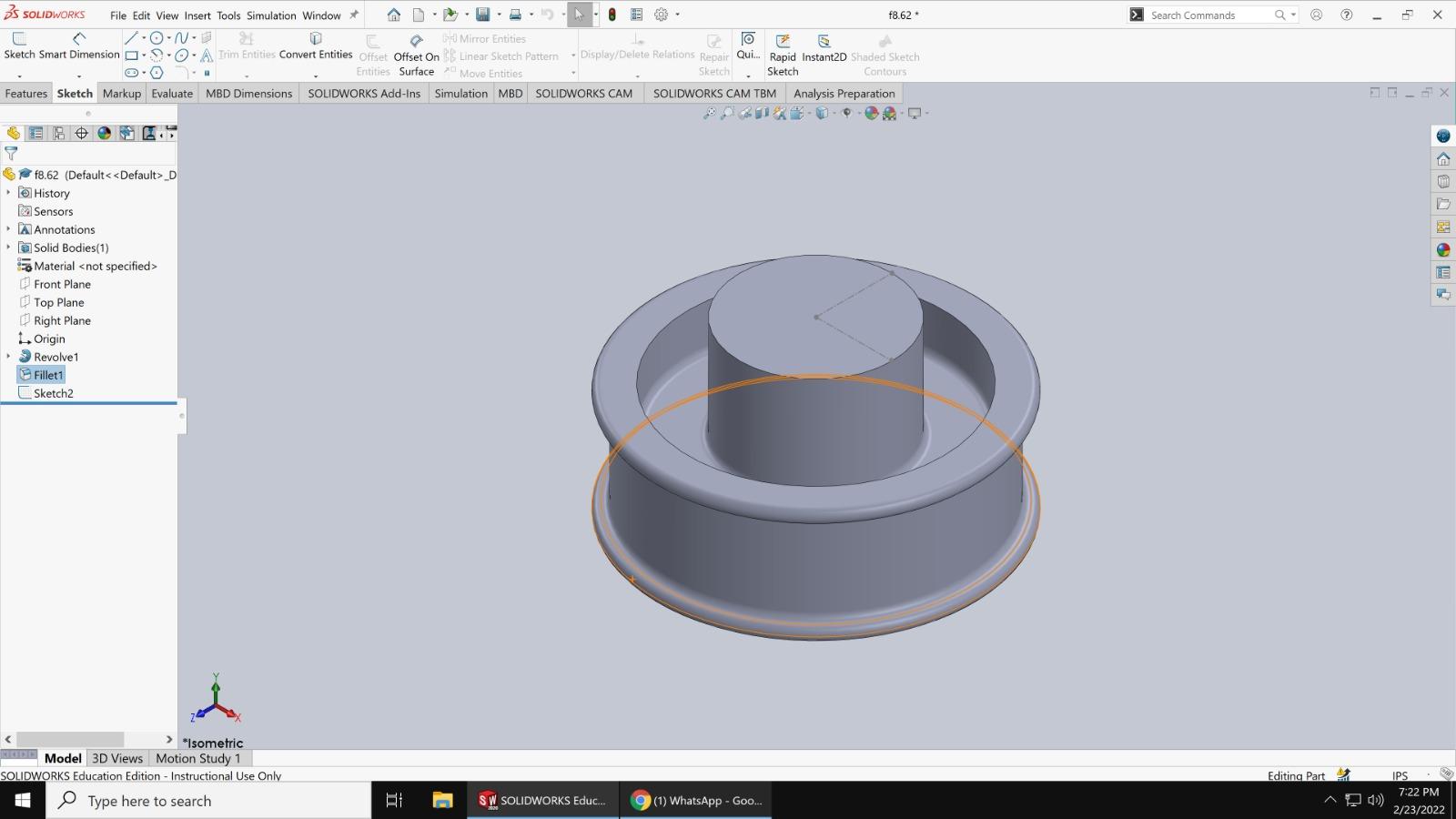Click Zoom to Fit in view toolbar
This screenshot has height=819, width=1456.
click(711, 112)
